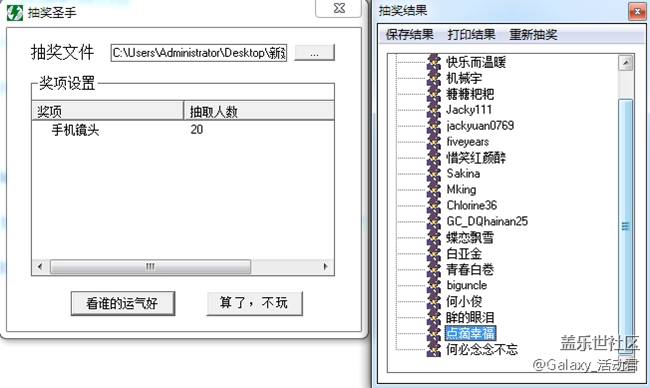Screen dimensions: 650x388
Task: Click user icon beside Mking
Action: 434,189
